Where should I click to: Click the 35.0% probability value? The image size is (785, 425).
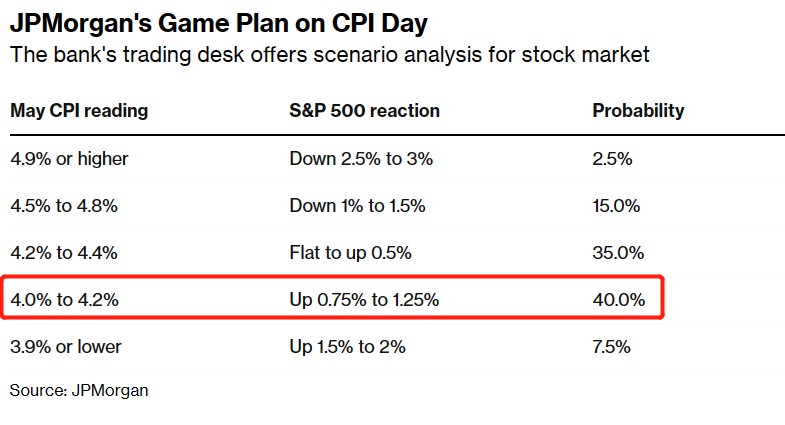click(x=617, y=253)
